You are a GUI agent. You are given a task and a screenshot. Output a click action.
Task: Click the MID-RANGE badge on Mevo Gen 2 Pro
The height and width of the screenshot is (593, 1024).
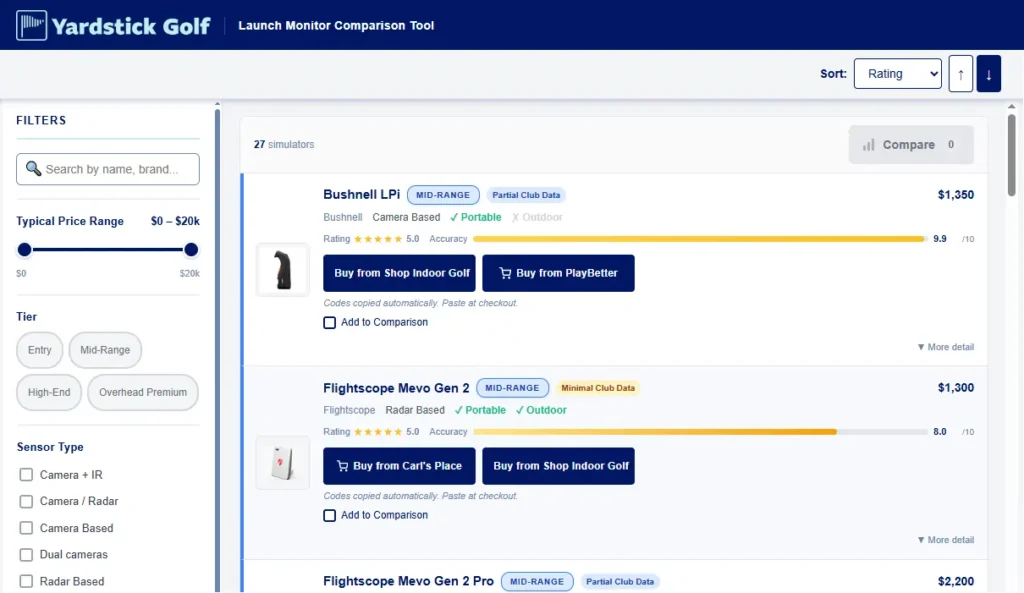[x=537, y=581]
